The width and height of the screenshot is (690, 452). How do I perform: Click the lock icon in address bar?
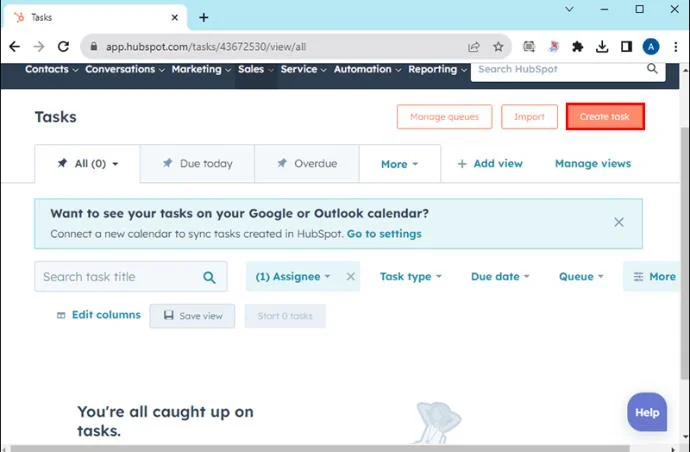click(94, 46)
